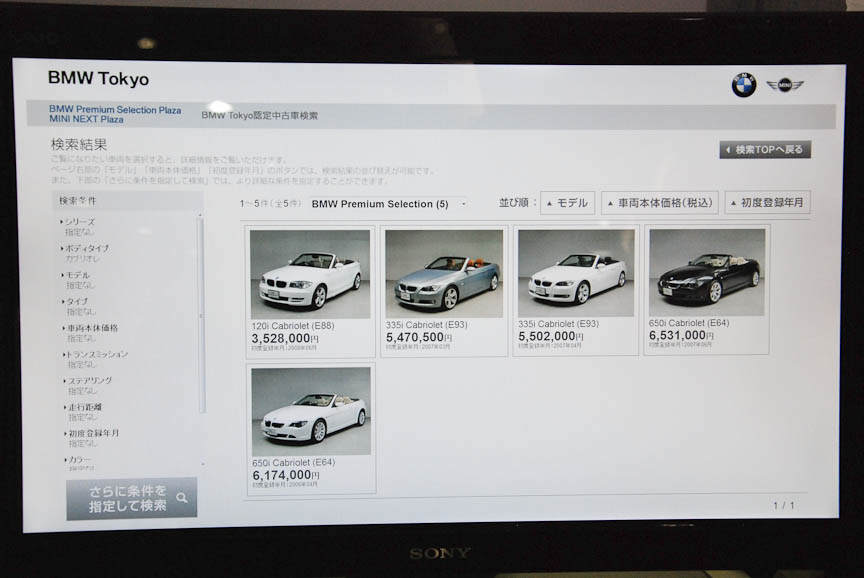Click the 650i Cabriolet (E64) title above 6,174,000
The image size is (864, 578).
294,463
